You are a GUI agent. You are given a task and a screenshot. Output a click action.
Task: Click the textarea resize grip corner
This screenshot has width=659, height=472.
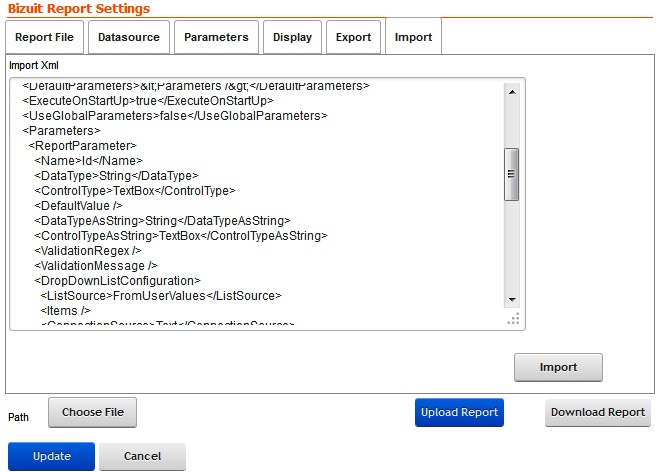(514, 319)
